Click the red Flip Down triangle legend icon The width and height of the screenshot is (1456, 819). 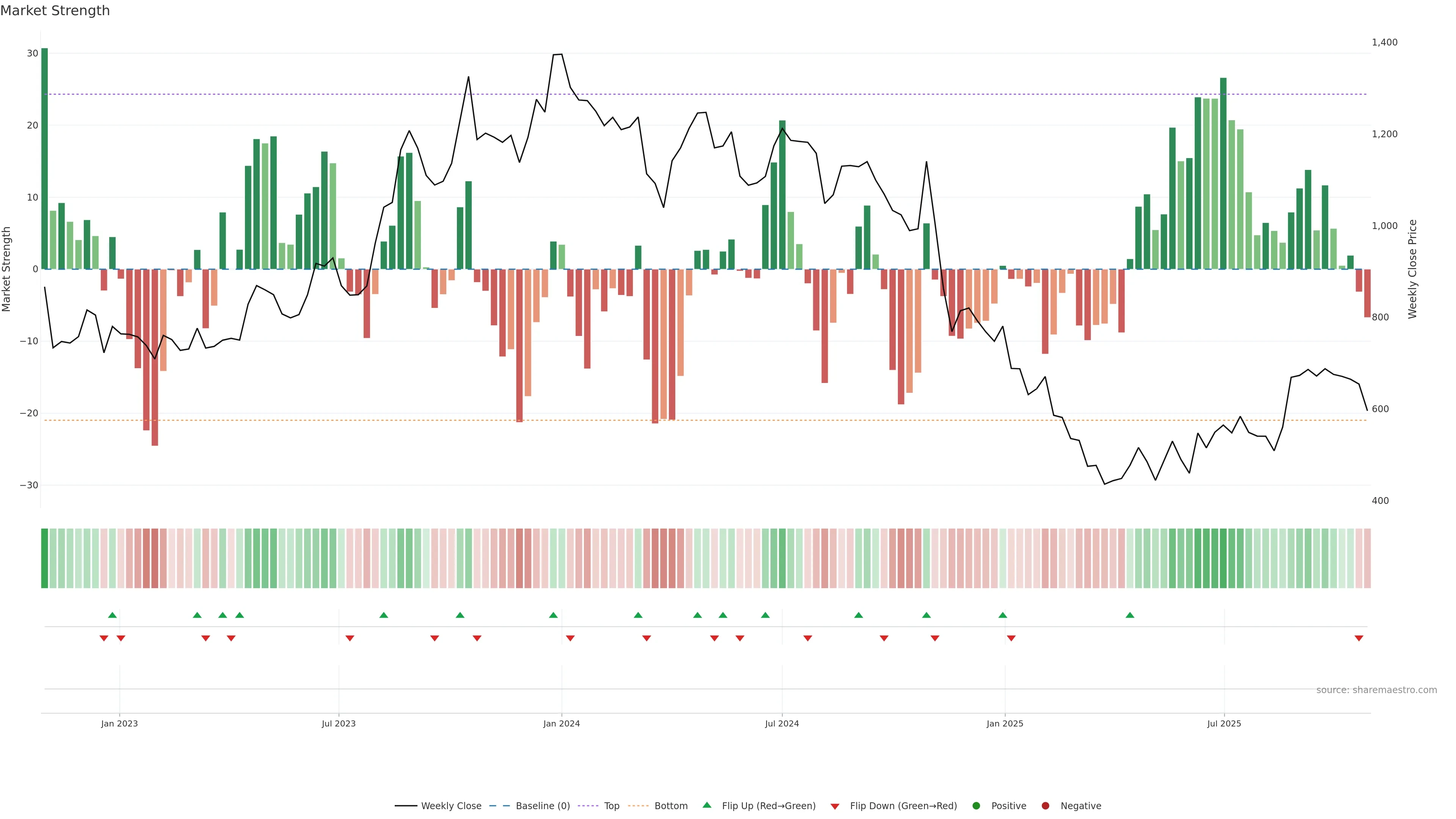tap(835, 806)
